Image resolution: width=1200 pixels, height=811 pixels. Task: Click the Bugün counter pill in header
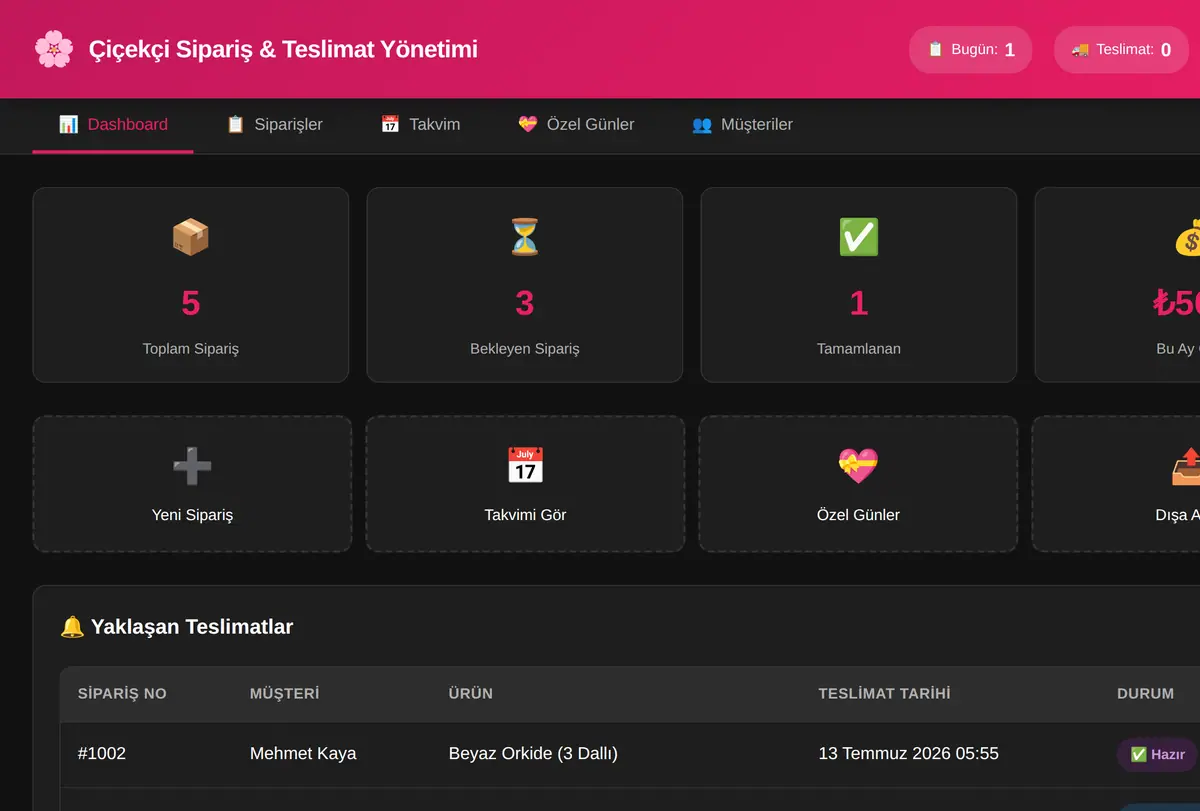click(x=970, y=49)
